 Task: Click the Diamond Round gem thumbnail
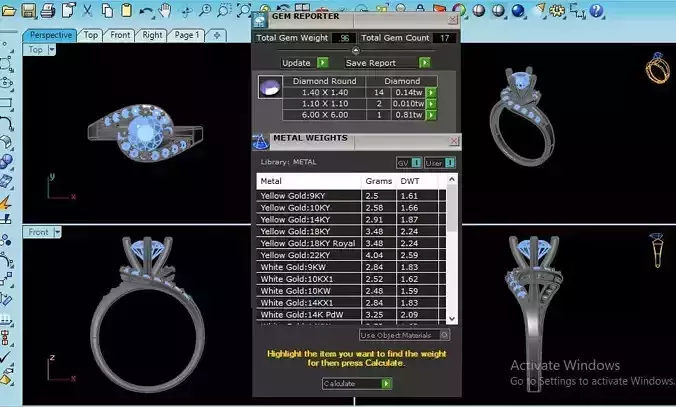[x=270, y=87]
